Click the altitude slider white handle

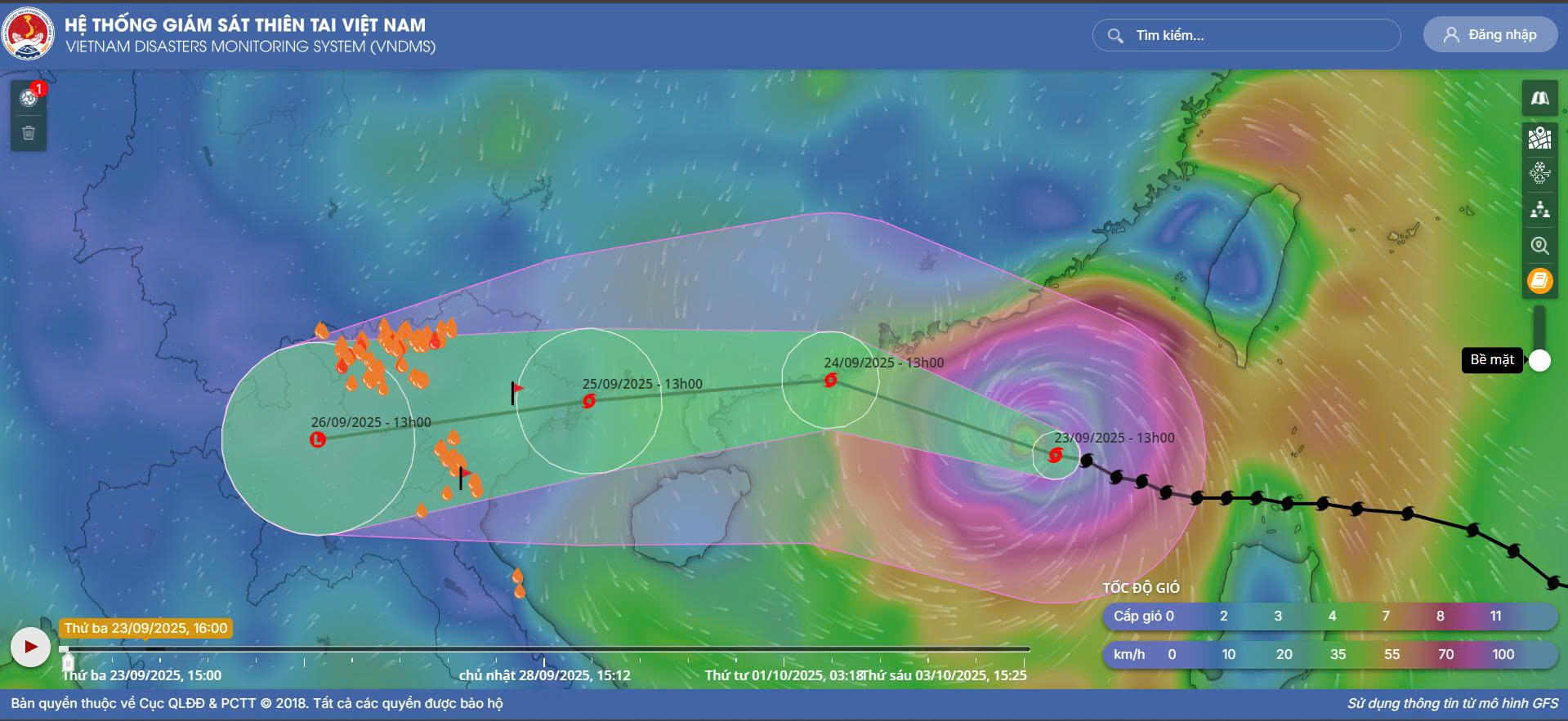[1539, 360]
